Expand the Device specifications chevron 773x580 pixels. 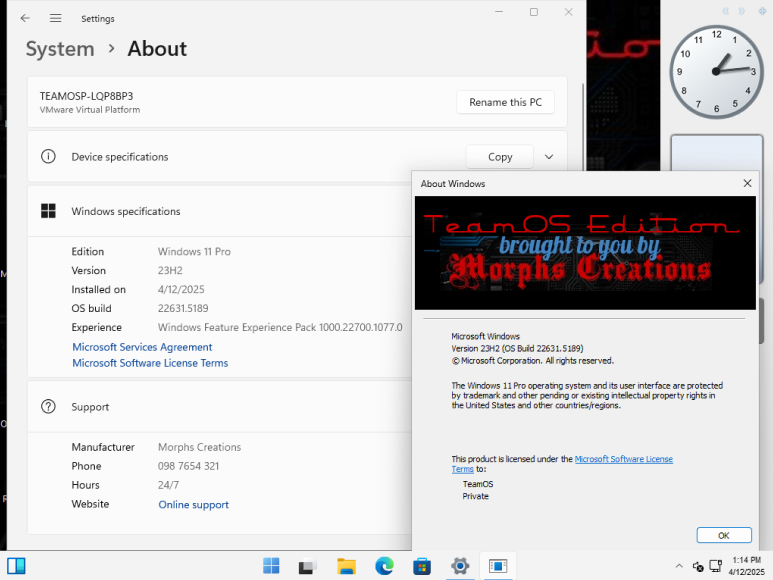[x=549, y=157]
